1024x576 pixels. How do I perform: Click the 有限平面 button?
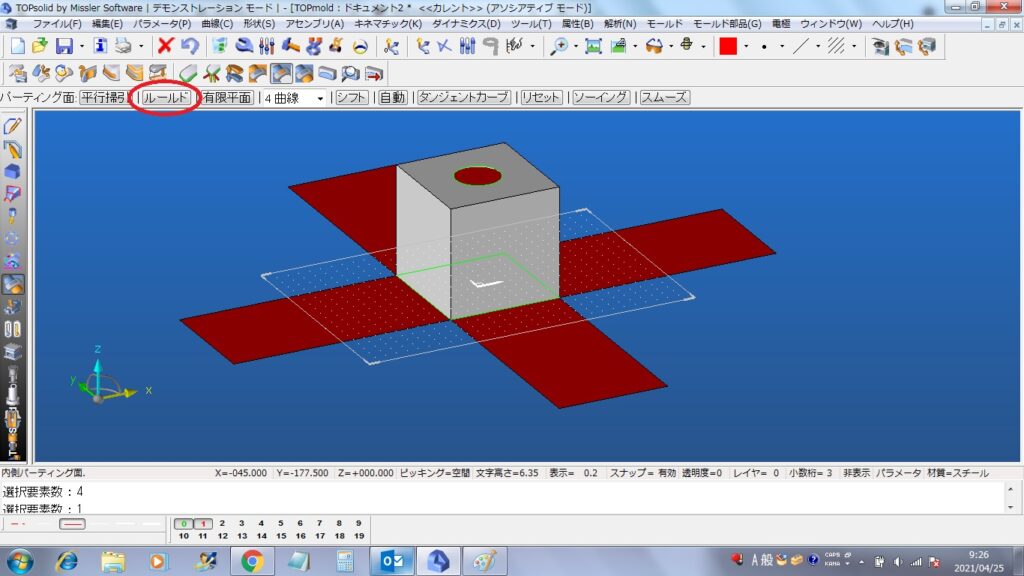click(x=227, y=98)
